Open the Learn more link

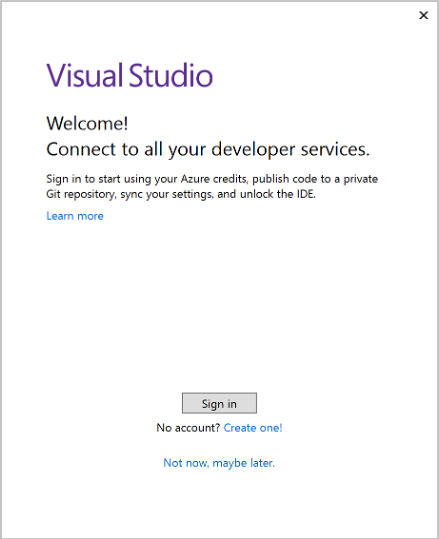click(75, 216)
